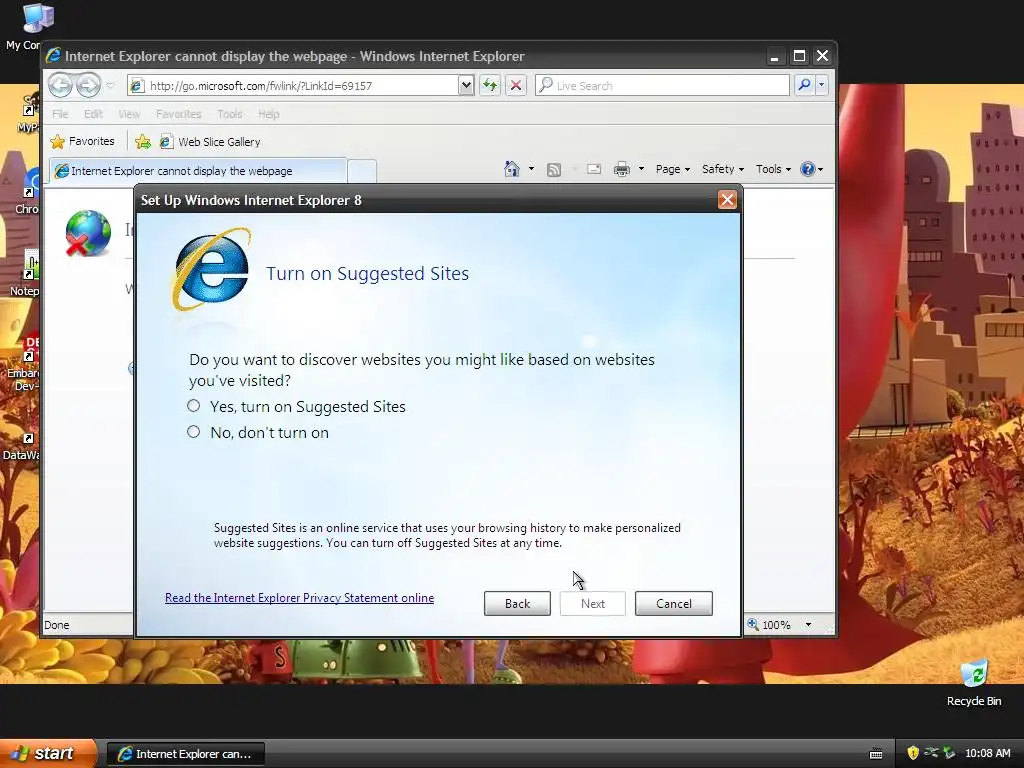Open the search provider dropdown arrow

pos(822,85)
